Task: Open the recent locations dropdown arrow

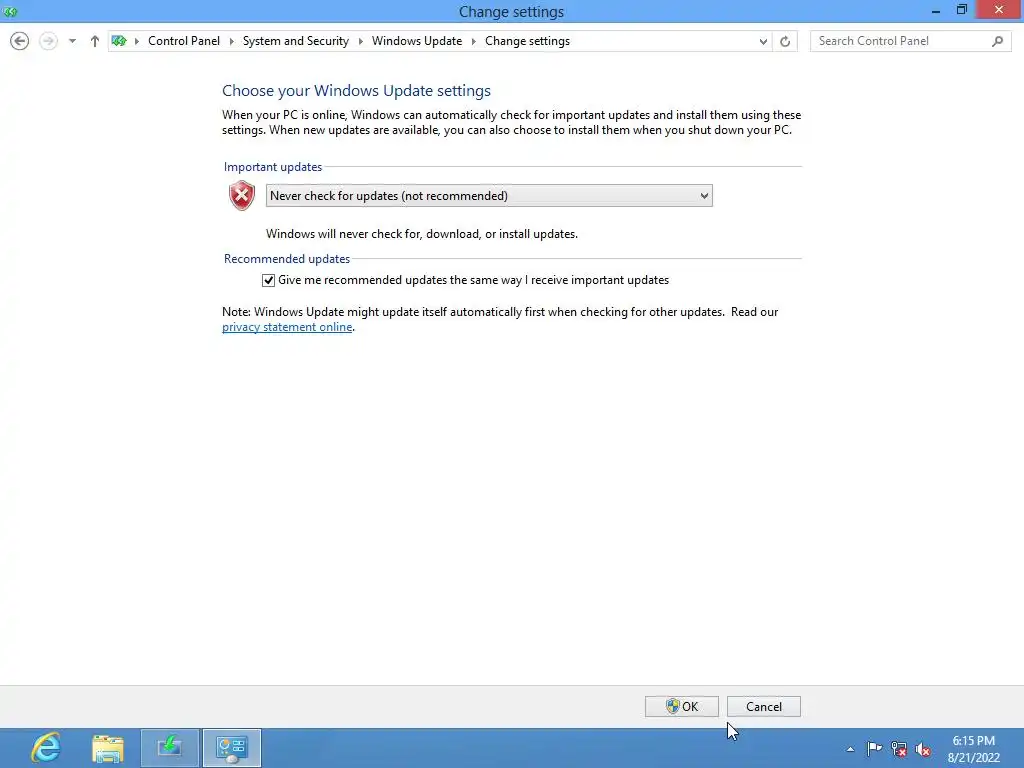Action: point(72,41)
